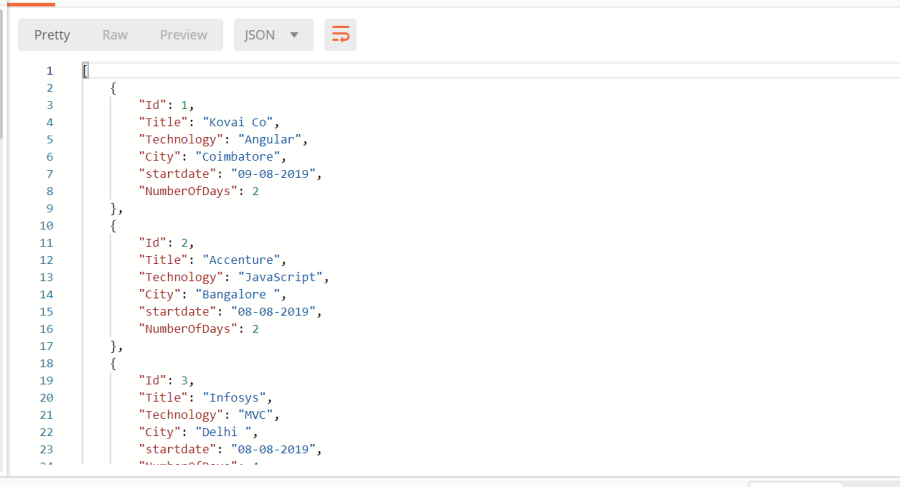Click the opening bracket on line 1
The height and width of the screenshot is (487, 900).
[85, 71]
